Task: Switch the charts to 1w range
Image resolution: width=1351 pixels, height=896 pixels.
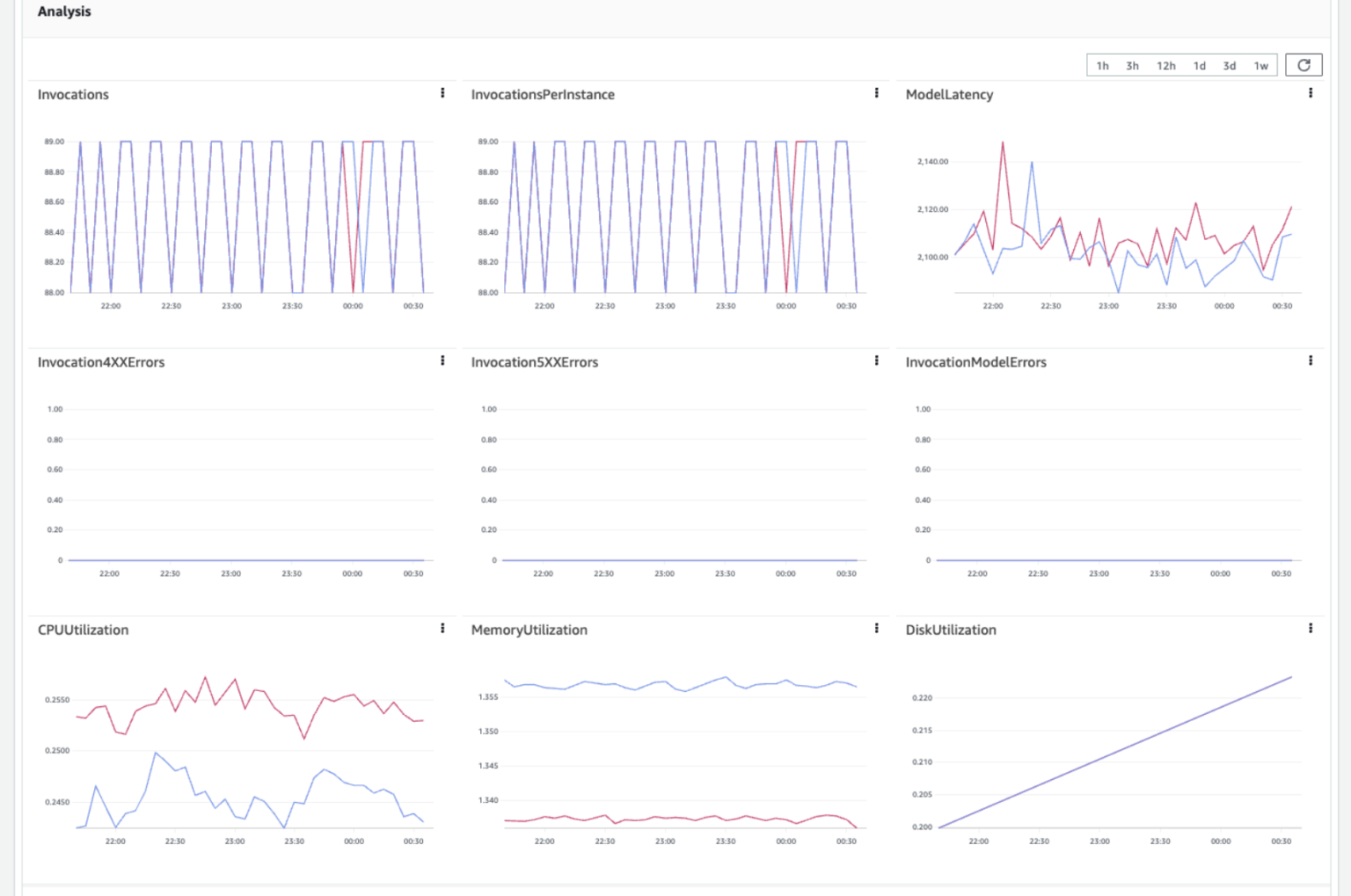Action: [x=1260, y=66]
